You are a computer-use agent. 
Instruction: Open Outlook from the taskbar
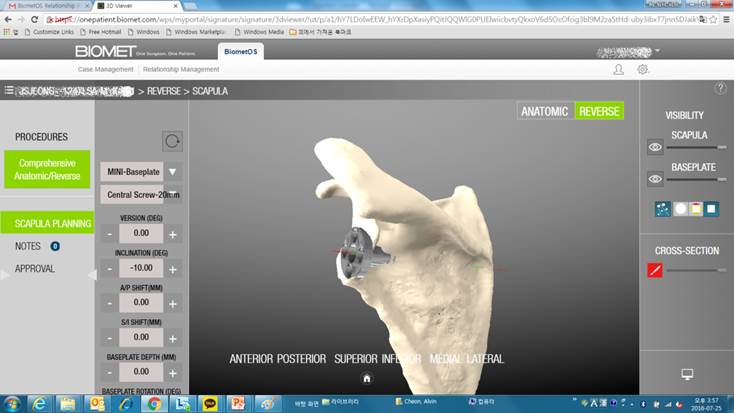tap(97, 404)
